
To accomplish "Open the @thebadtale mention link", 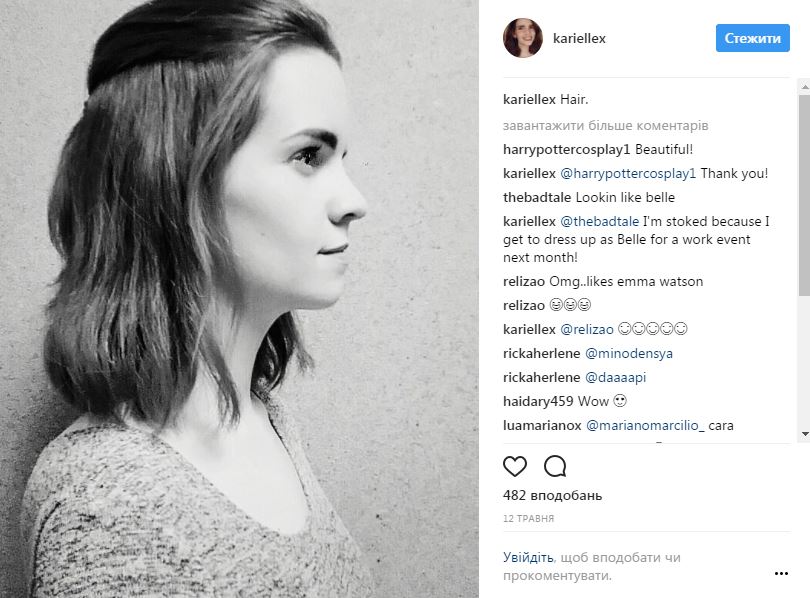I will point(599,222).
